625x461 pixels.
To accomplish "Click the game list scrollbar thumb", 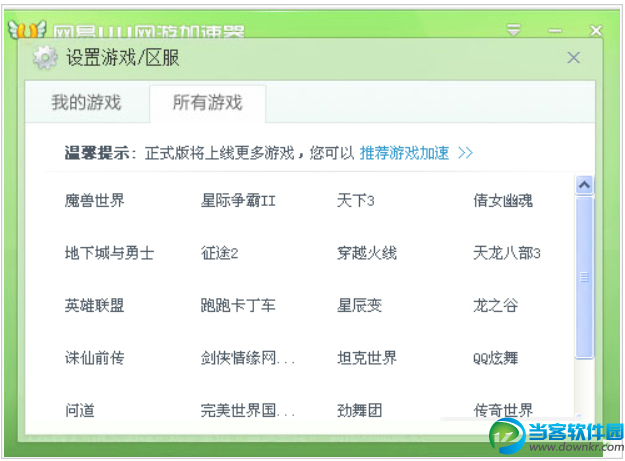I will point(584,277).
